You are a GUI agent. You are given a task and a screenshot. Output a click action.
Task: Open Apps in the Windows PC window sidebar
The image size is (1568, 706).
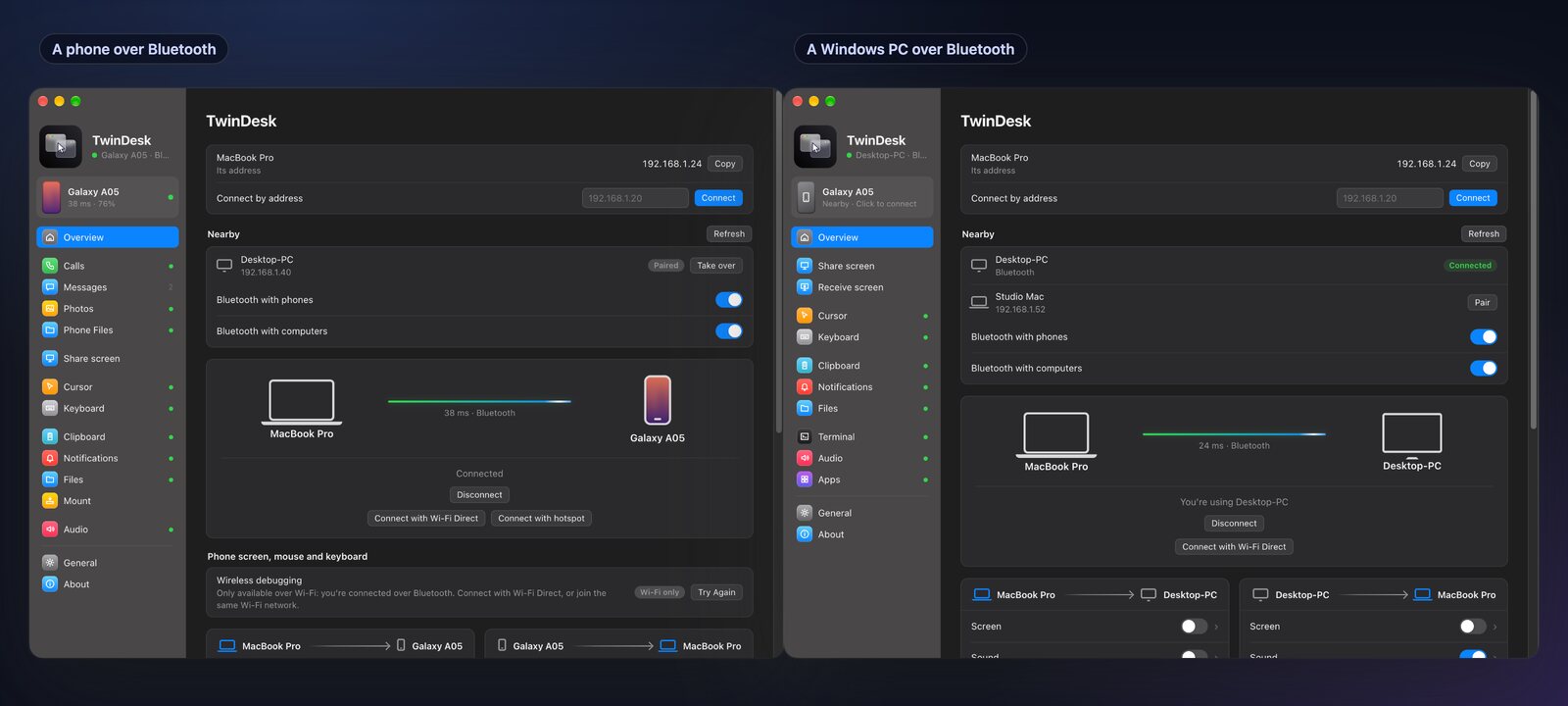862,480
